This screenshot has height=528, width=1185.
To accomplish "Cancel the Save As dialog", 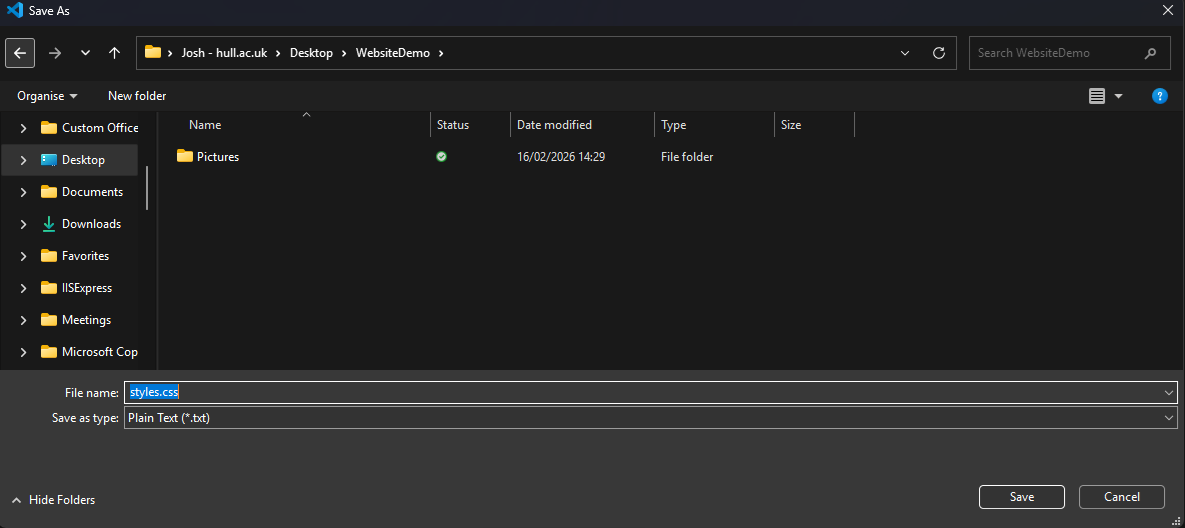I will 1122,497.
